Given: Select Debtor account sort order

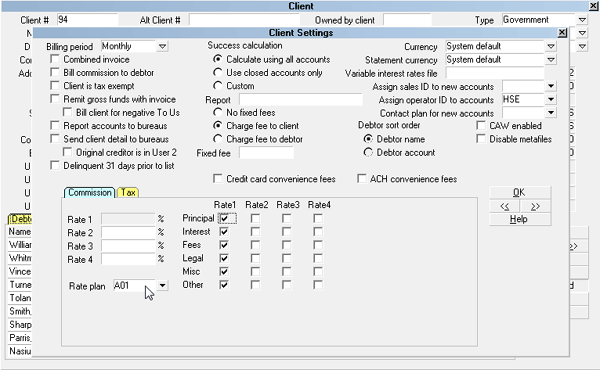Looking at the screenshot, I should point(368,152).
